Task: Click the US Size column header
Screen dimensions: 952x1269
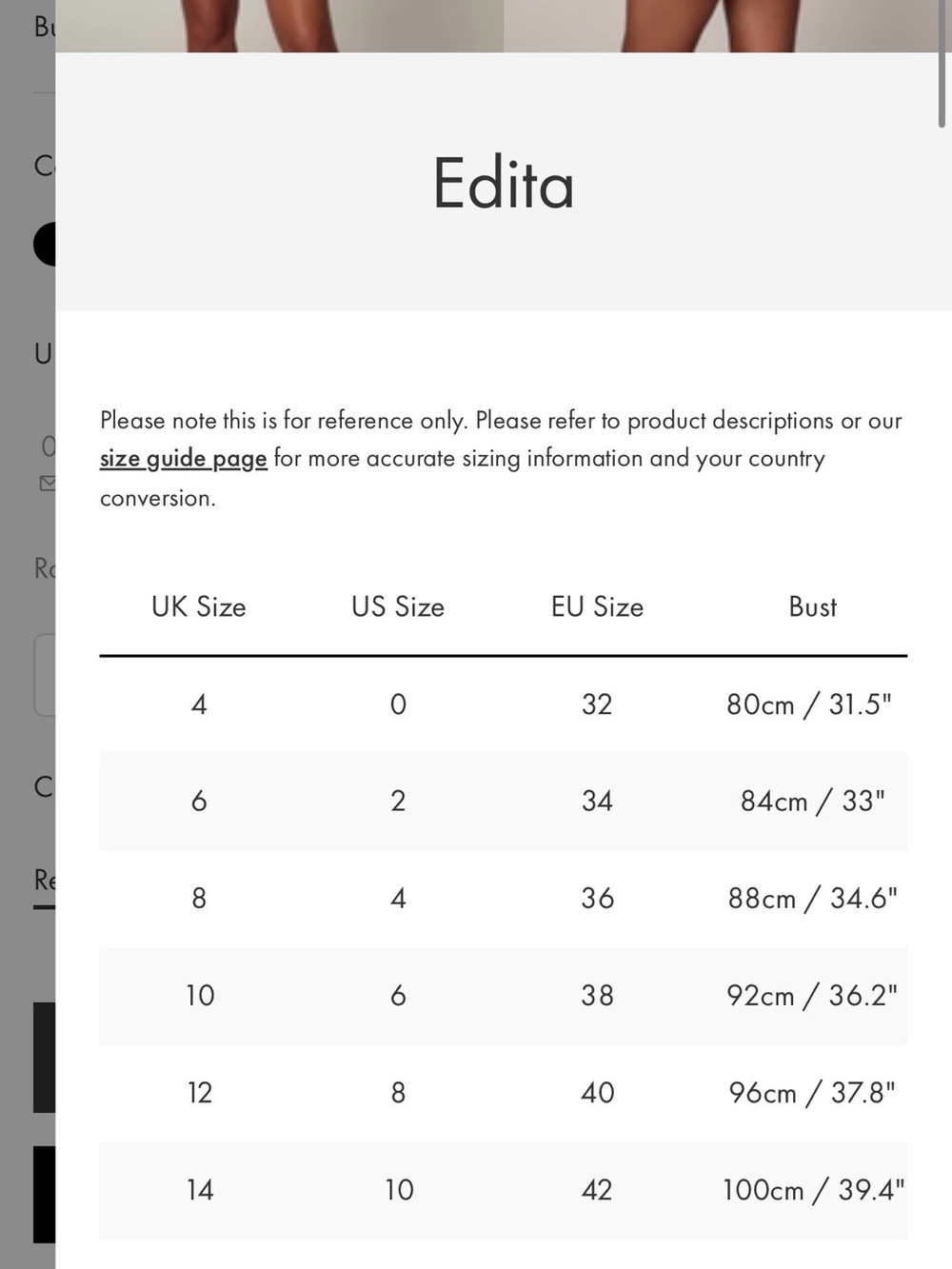Action: (x=398, y=607)
